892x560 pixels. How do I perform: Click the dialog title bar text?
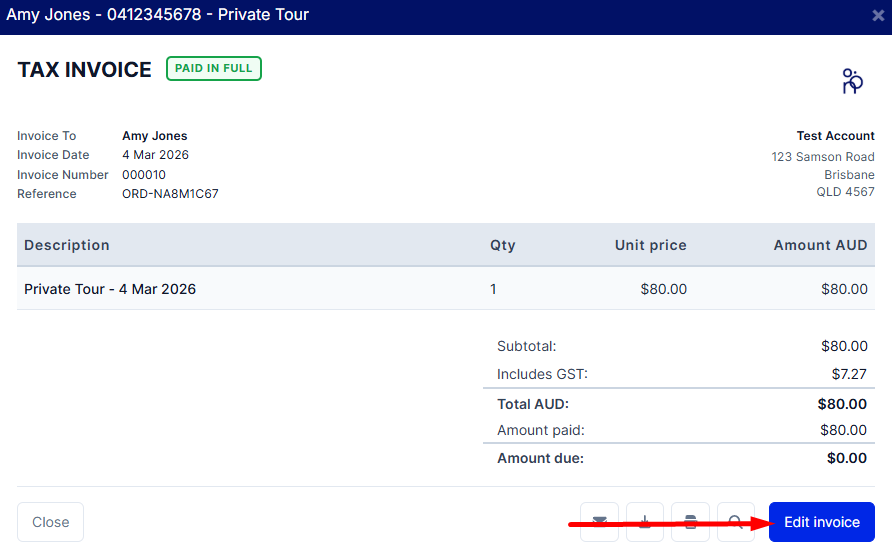pos(158,15)
